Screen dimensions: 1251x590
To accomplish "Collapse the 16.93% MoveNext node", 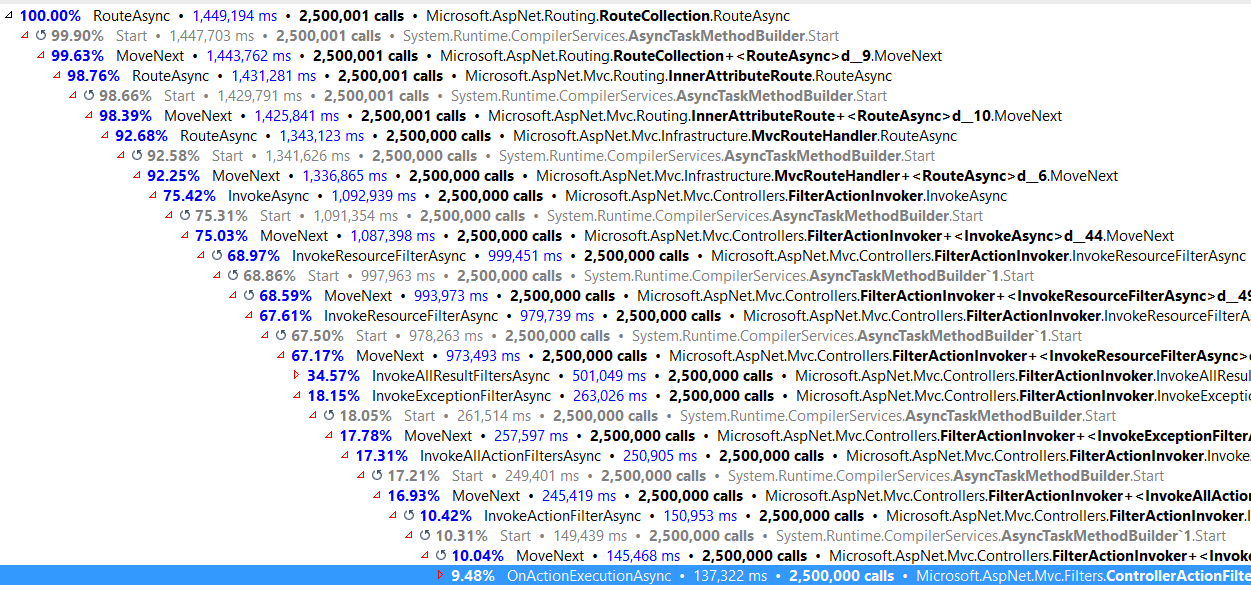I will (x=376, y=496).
